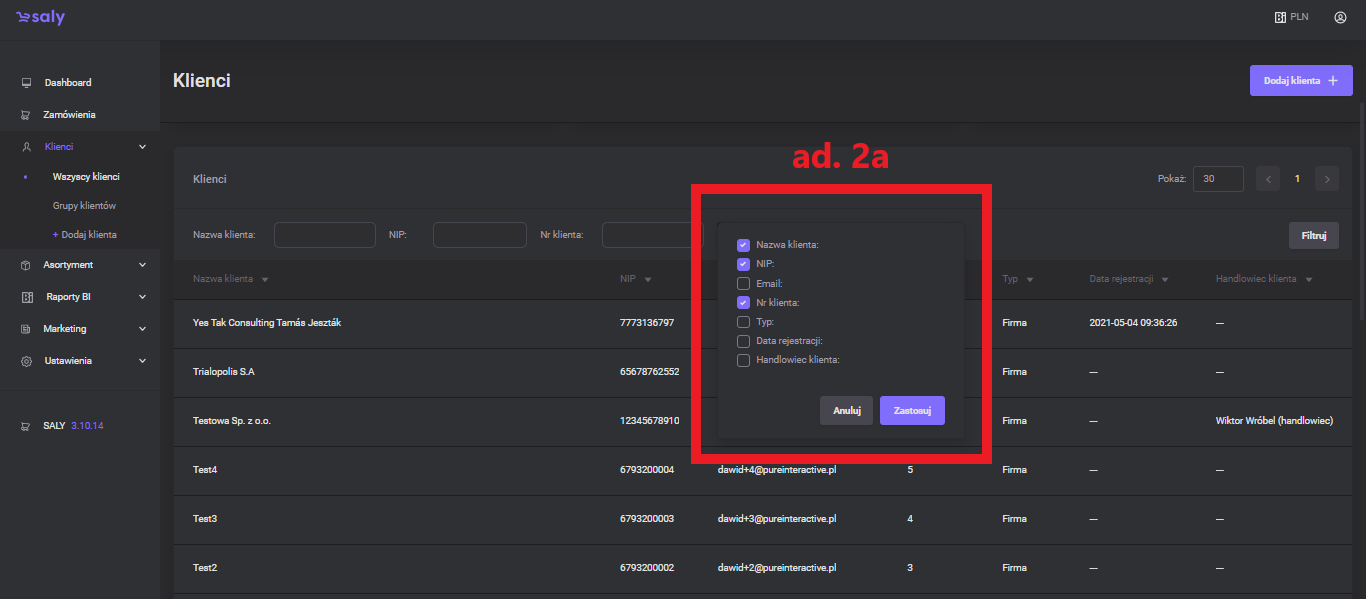The height and width of the screenshot is (599, 1366).
Task: Go to next page arrow
Action: pos(1326,179)
